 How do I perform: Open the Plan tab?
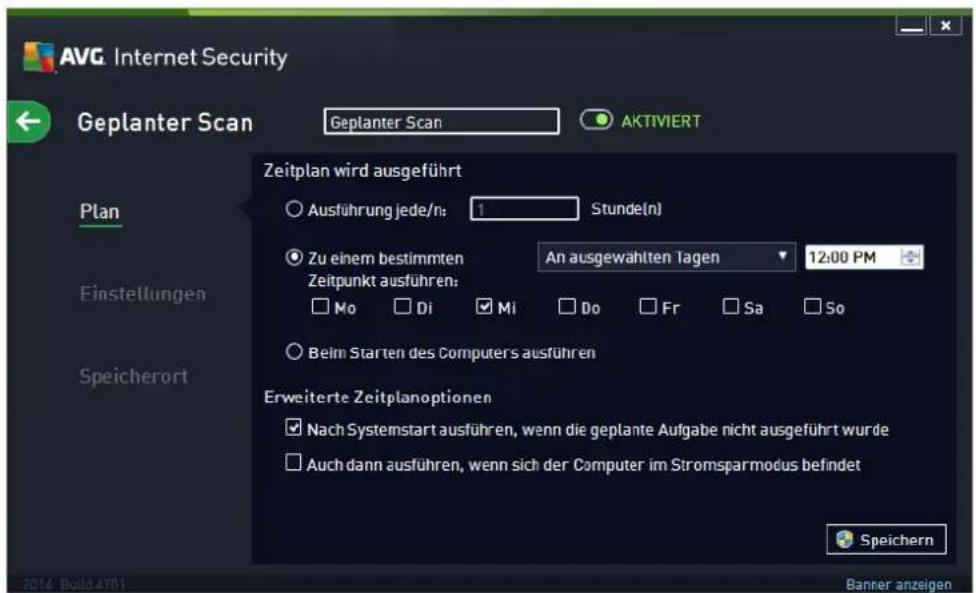click(100, 212)
